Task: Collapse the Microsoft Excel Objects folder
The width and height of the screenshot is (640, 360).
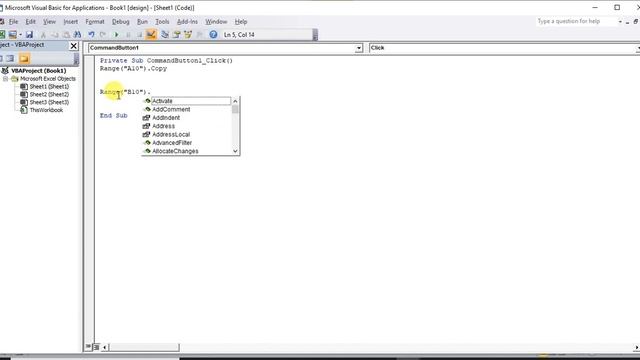Action: click(x=5, y=79)
